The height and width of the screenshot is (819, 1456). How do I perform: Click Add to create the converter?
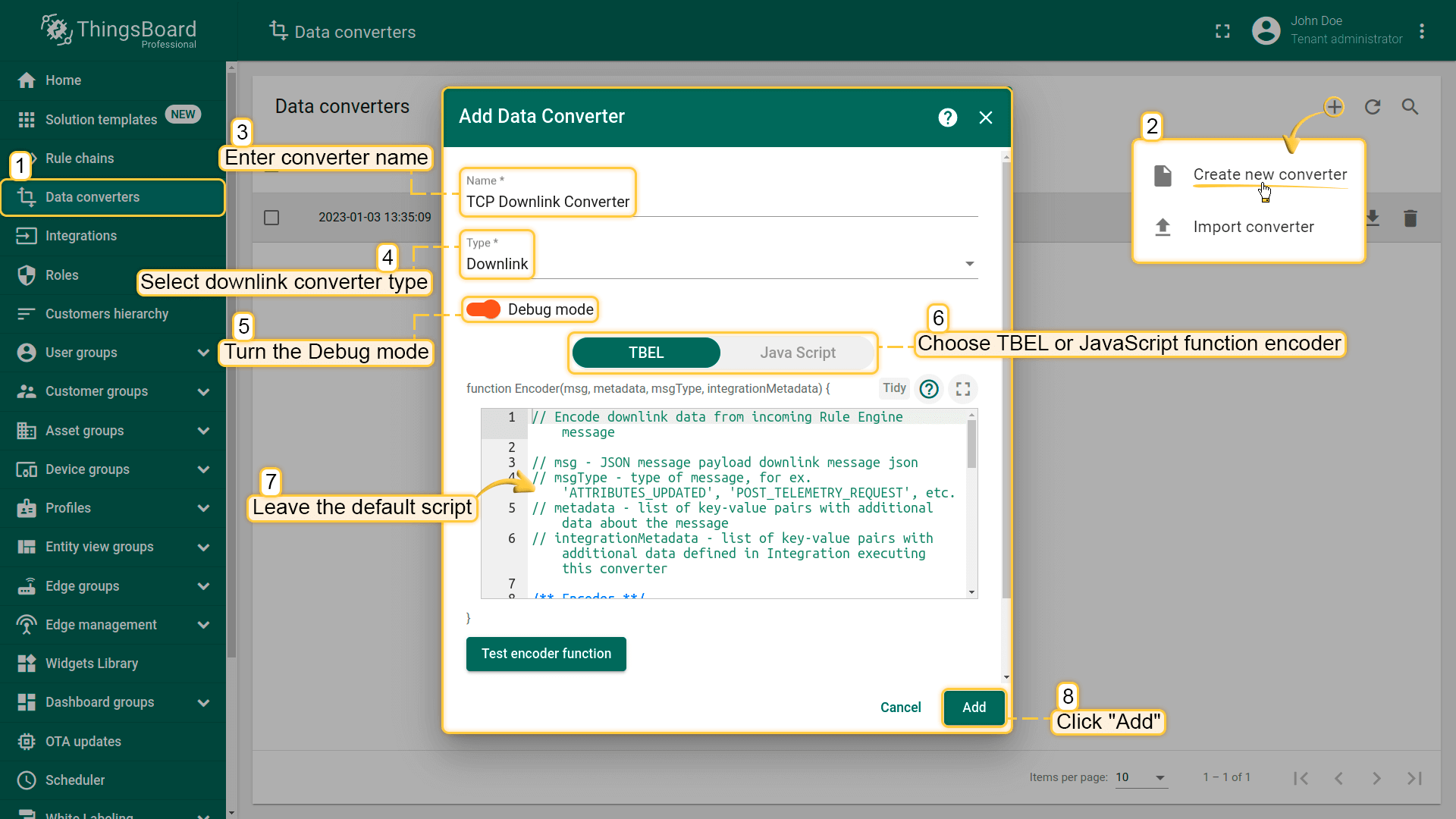(x=974, y=708)
